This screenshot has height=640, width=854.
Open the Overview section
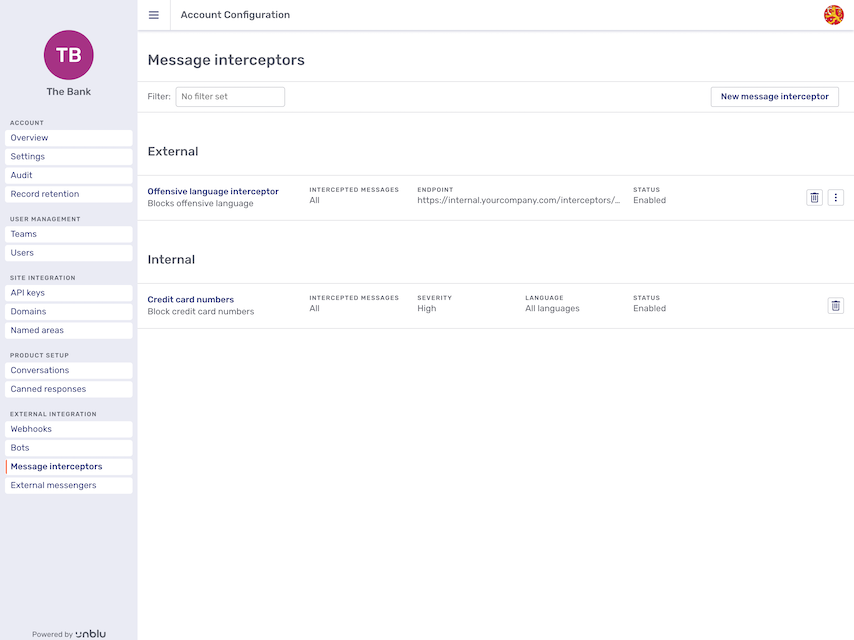[x=68, y=137]
